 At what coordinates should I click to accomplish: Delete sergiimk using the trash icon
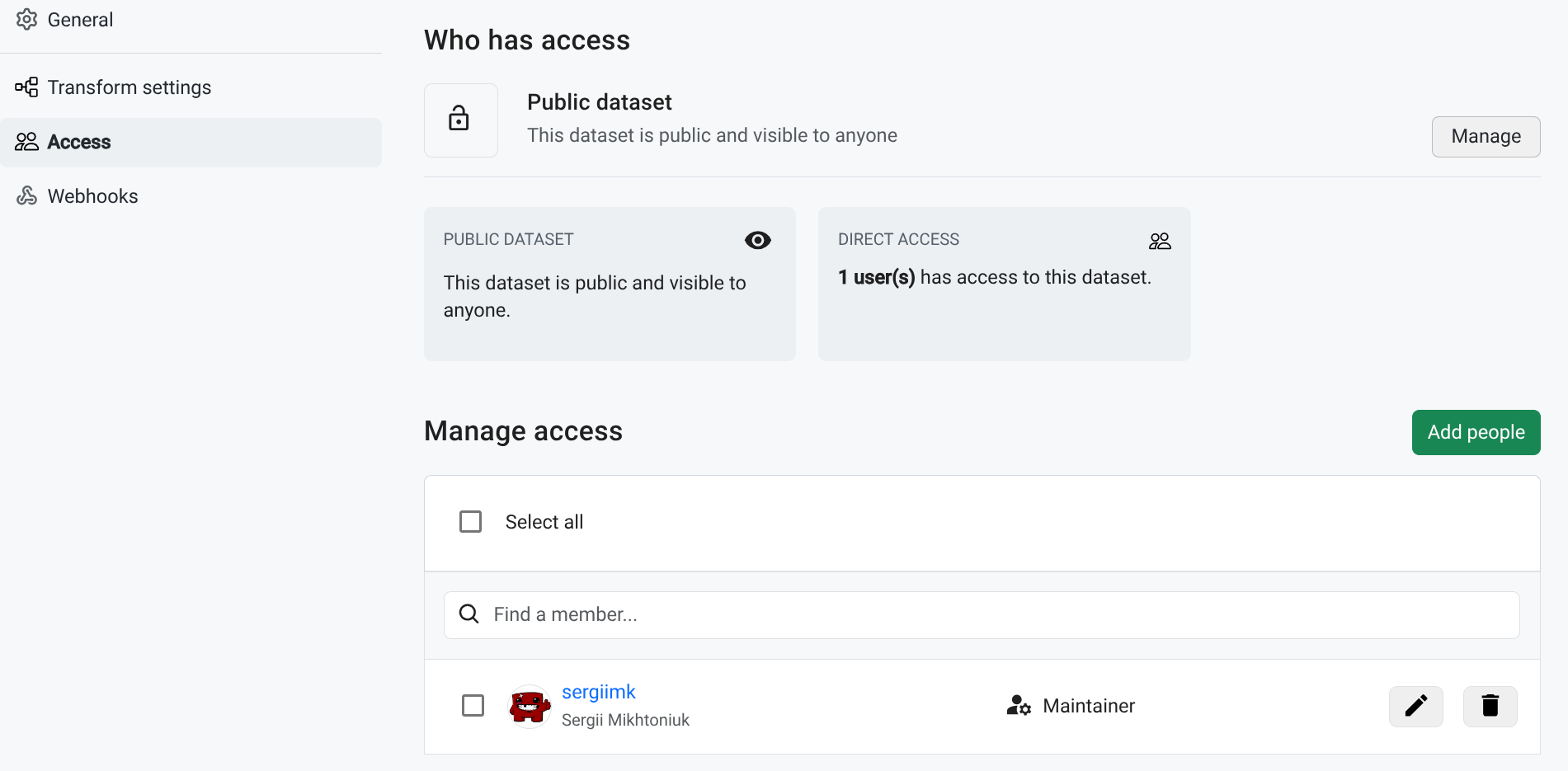[1490, 706]
